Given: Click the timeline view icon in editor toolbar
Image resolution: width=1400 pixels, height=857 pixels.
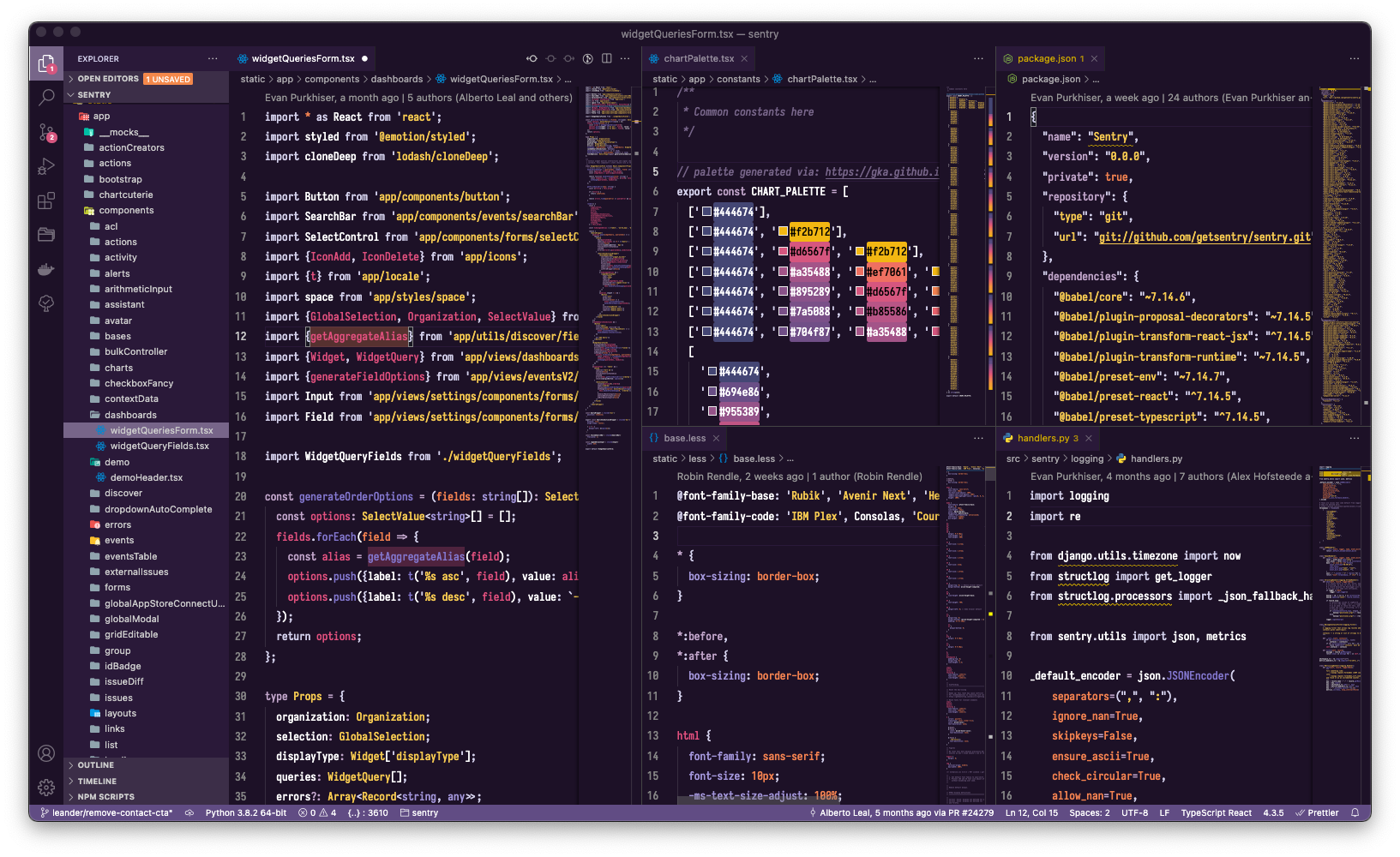Looking at the screenshot, I should 588,58.
